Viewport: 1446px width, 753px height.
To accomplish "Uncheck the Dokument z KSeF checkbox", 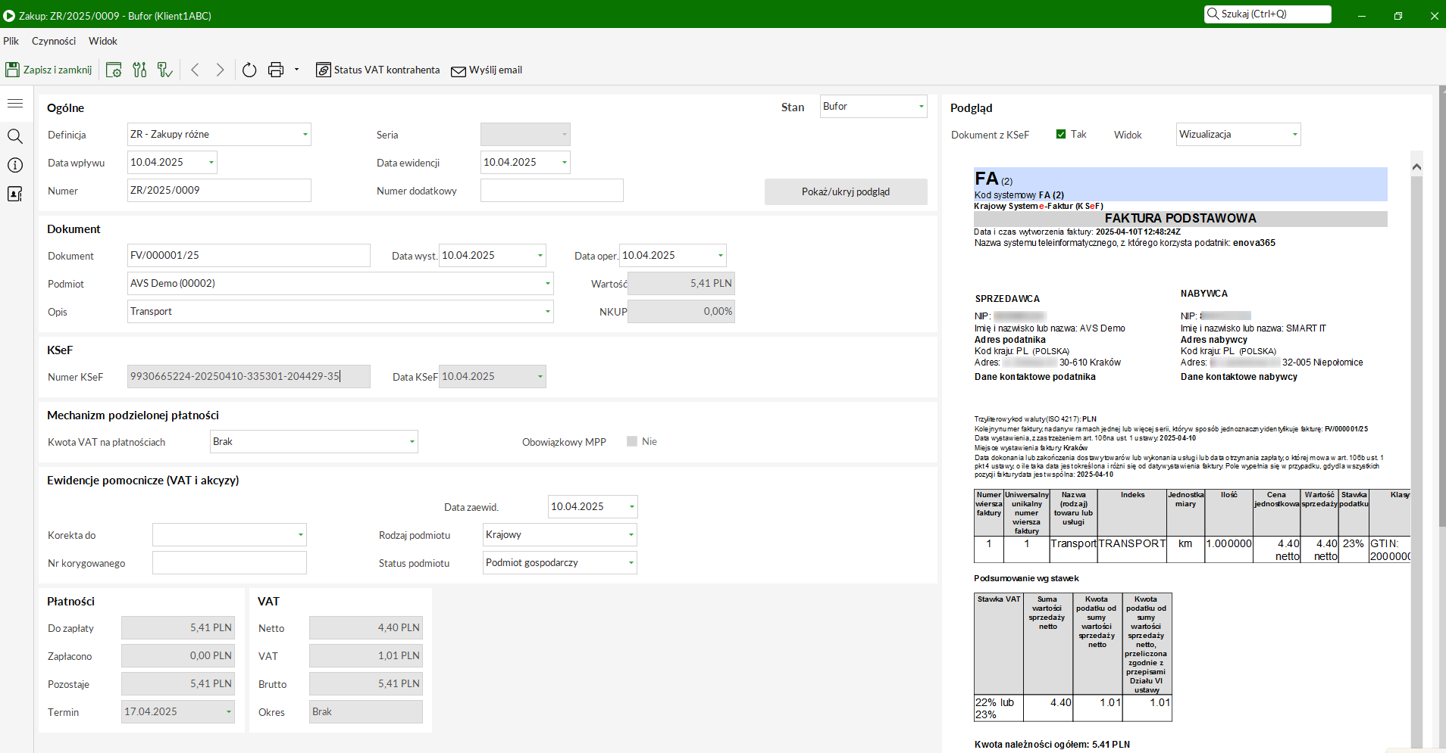I will click(x=1061, y=134).
